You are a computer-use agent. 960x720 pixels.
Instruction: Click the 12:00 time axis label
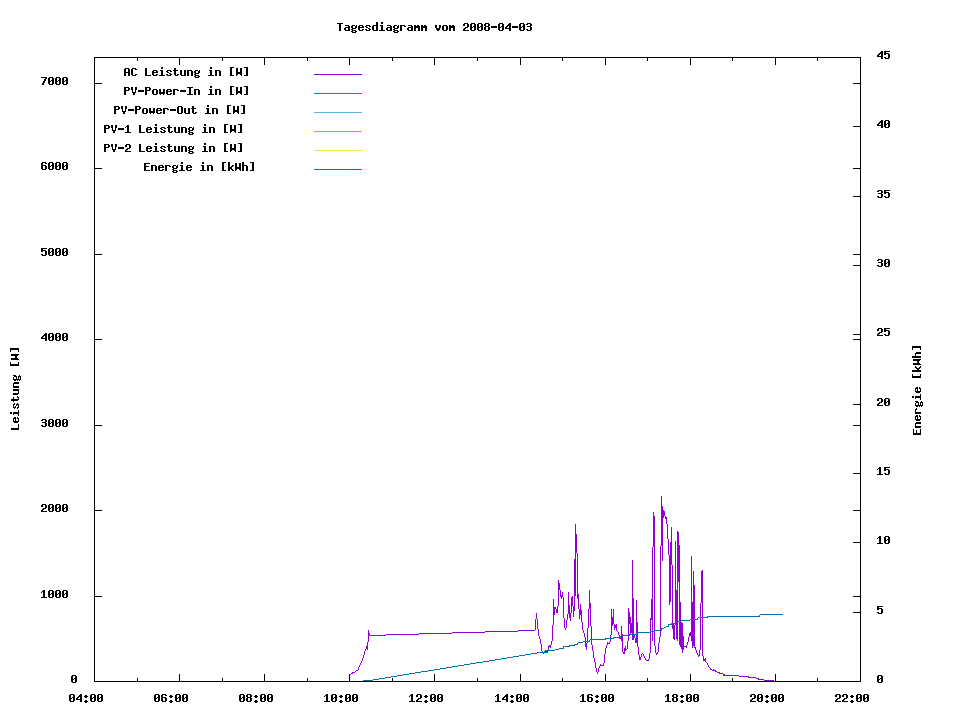(427, 698)
